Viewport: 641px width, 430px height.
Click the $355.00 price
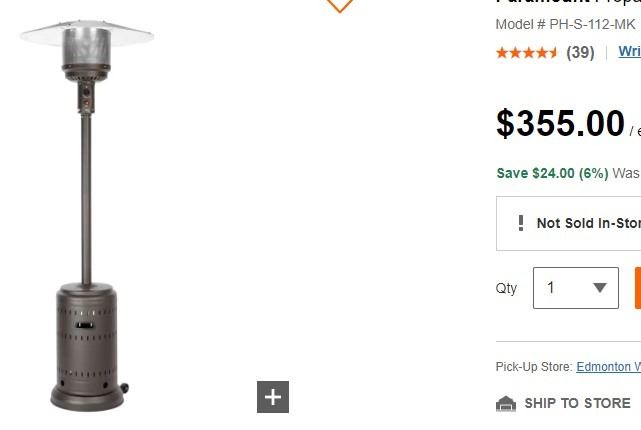point(560,123)
